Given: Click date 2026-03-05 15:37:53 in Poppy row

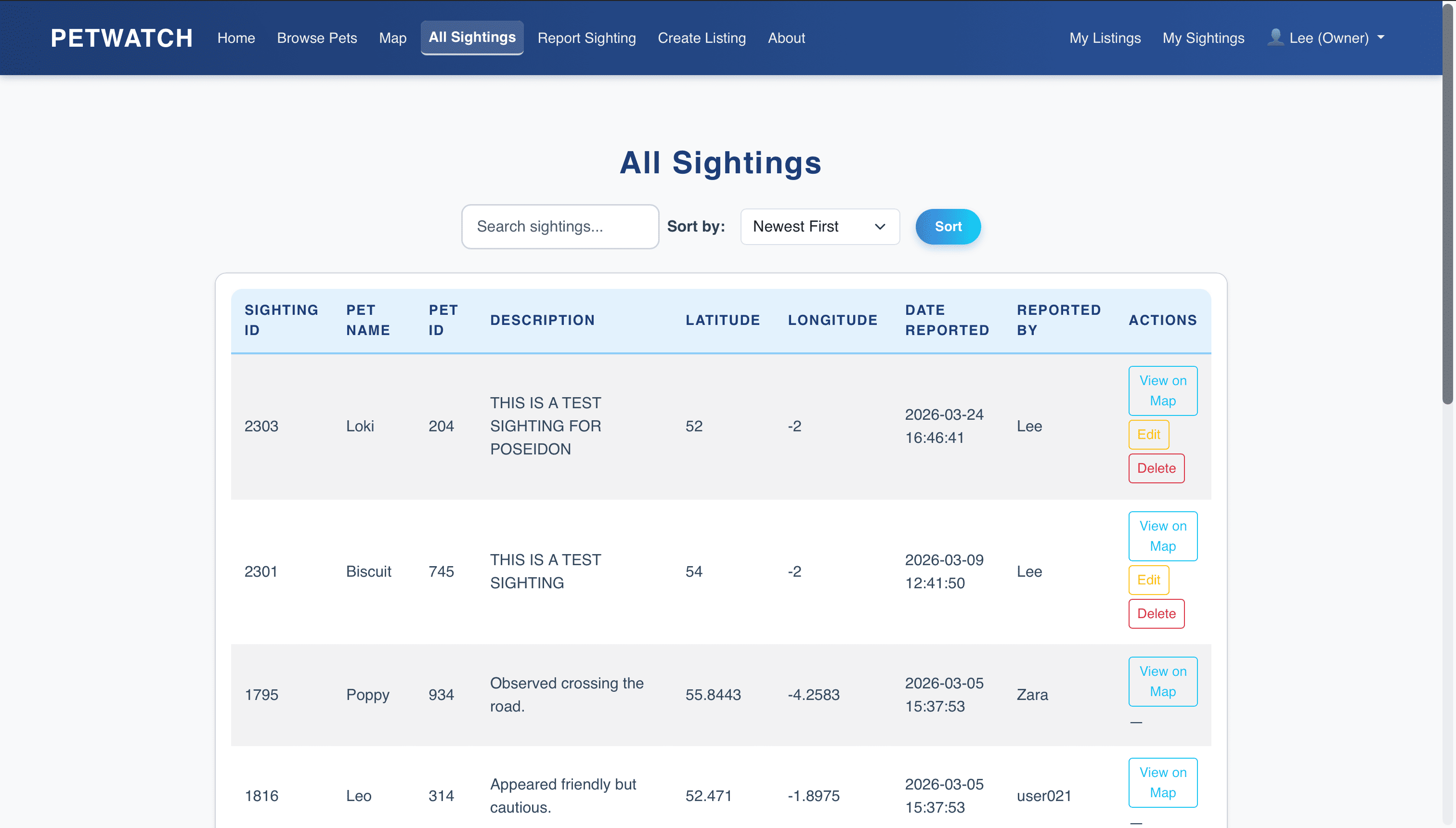Looking at the screenshot, I should (944, 695).
